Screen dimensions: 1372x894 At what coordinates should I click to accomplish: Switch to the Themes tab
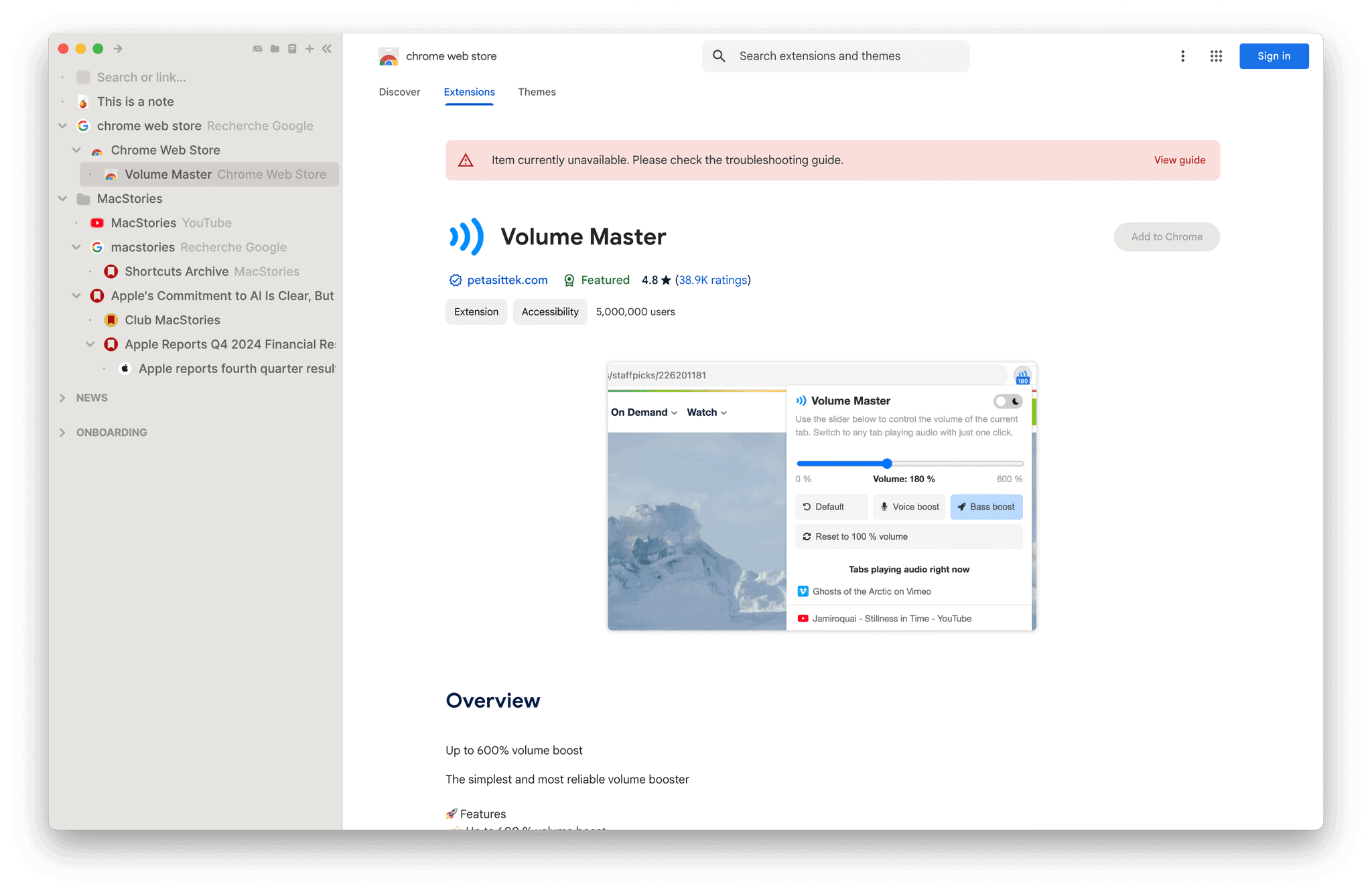(537, 92)
